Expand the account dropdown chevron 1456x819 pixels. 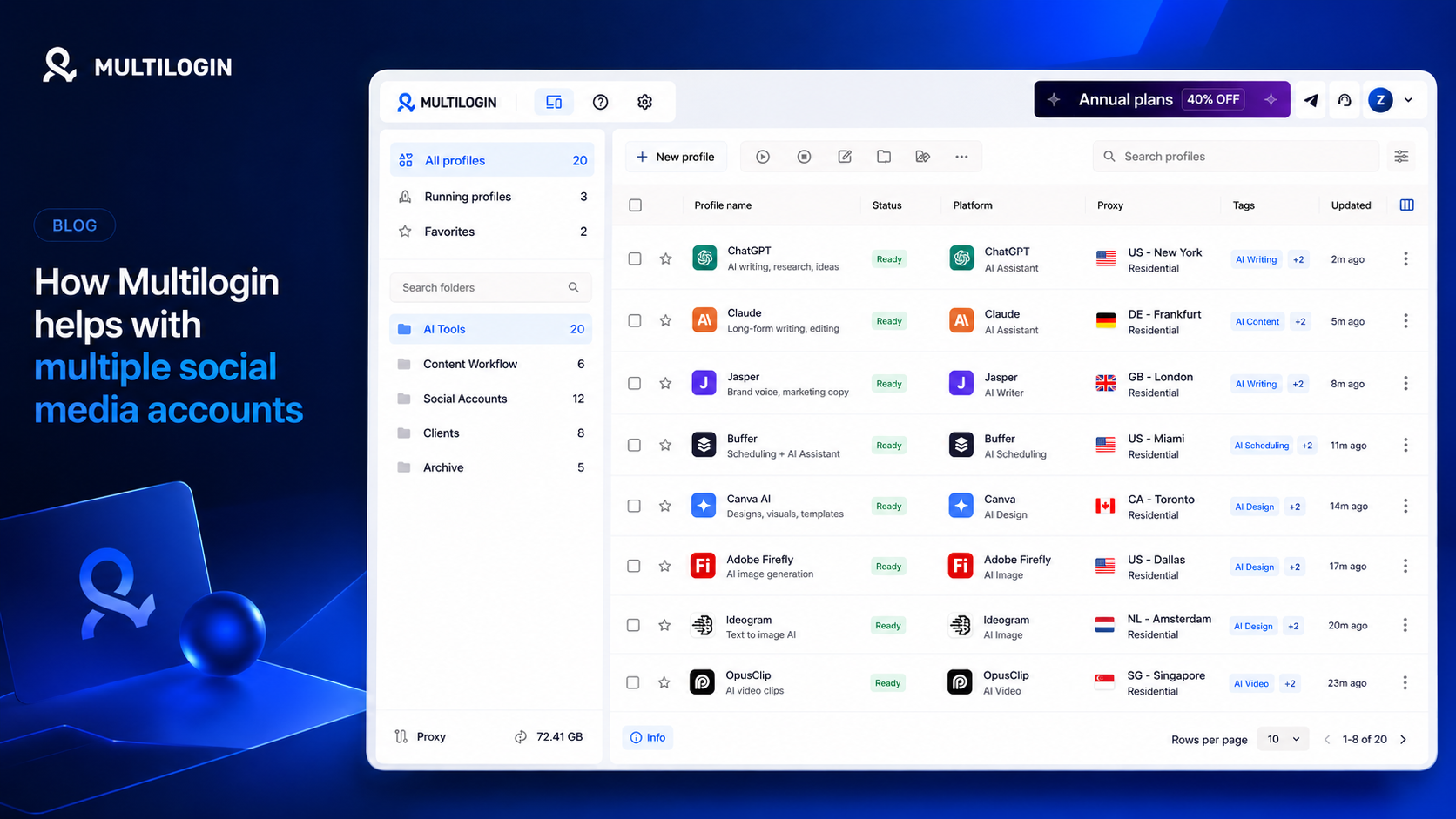pyautogui.click(x=1408, y=100)
